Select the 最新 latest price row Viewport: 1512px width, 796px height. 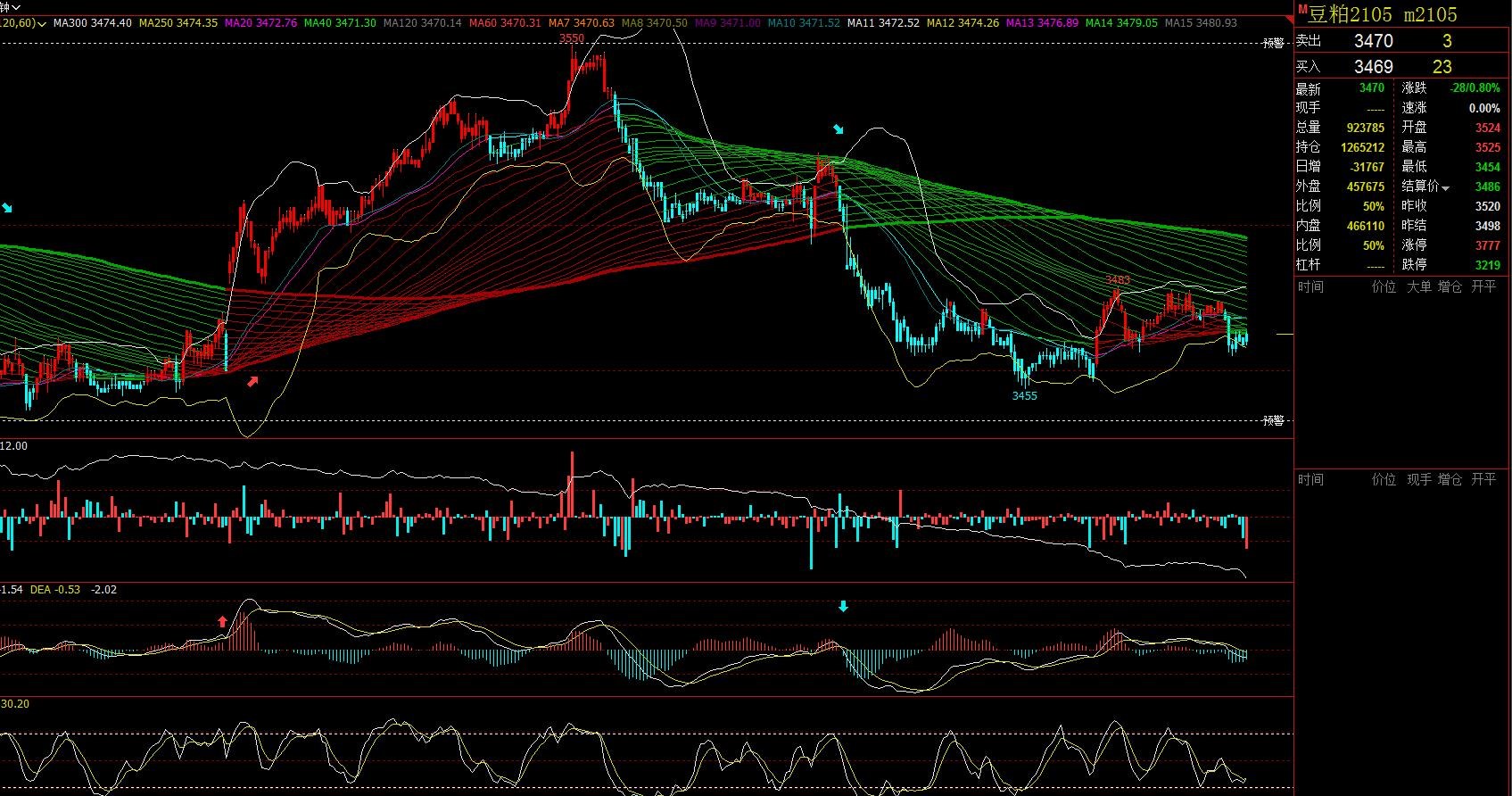[1340, 88]
